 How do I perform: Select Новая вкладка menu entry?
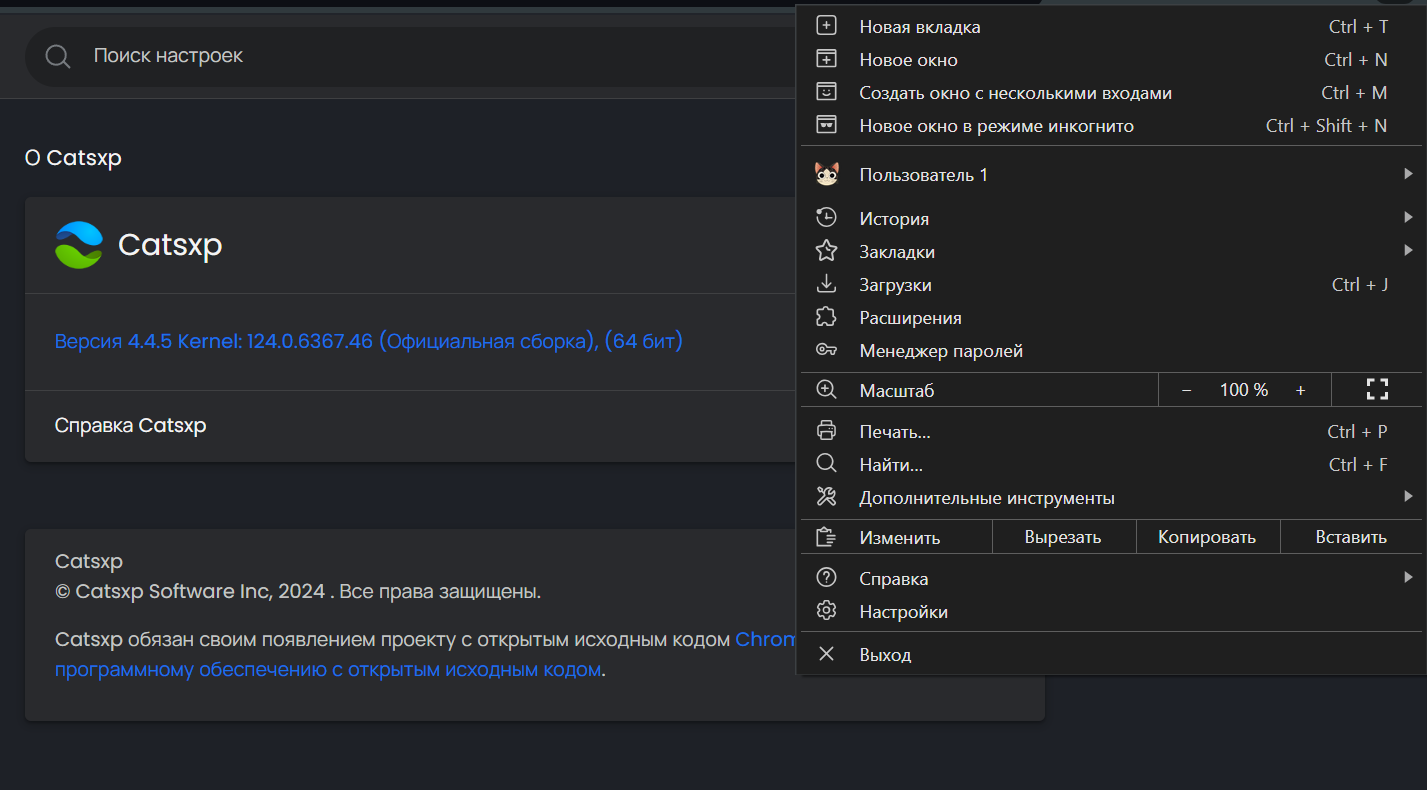(x=1111, y=27)
